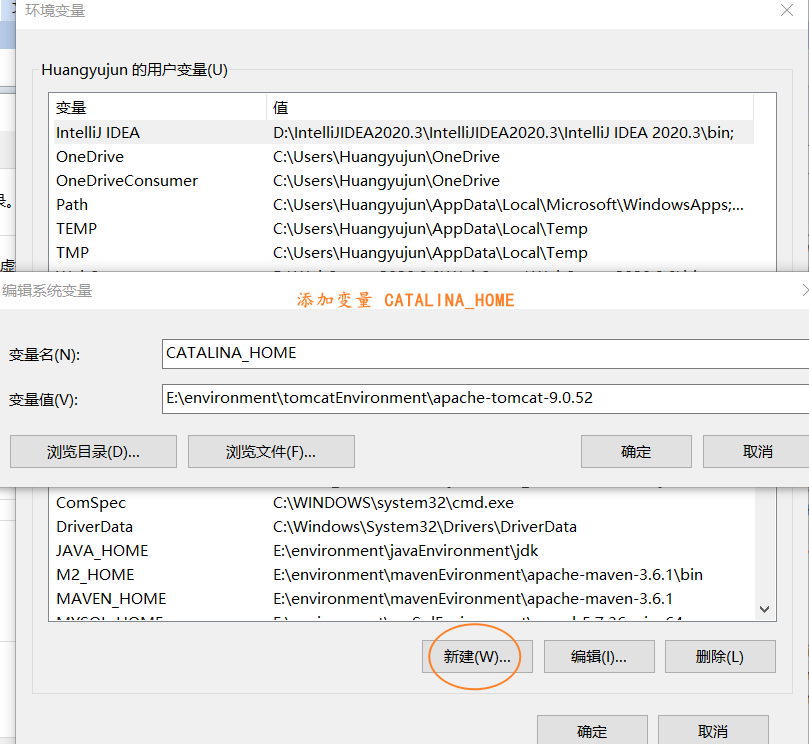Screen dimensions: 809x744
Task: Close the 环境变量 dialog window
Action: [786, 10]
